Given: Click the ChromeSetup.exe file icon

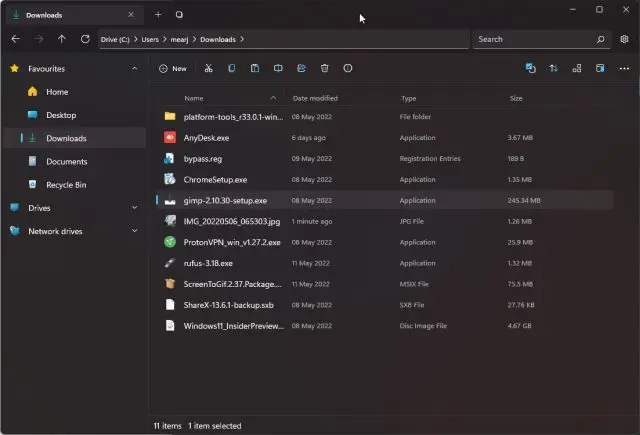Looking at the screenshot, I should click(x=170, y=179).
